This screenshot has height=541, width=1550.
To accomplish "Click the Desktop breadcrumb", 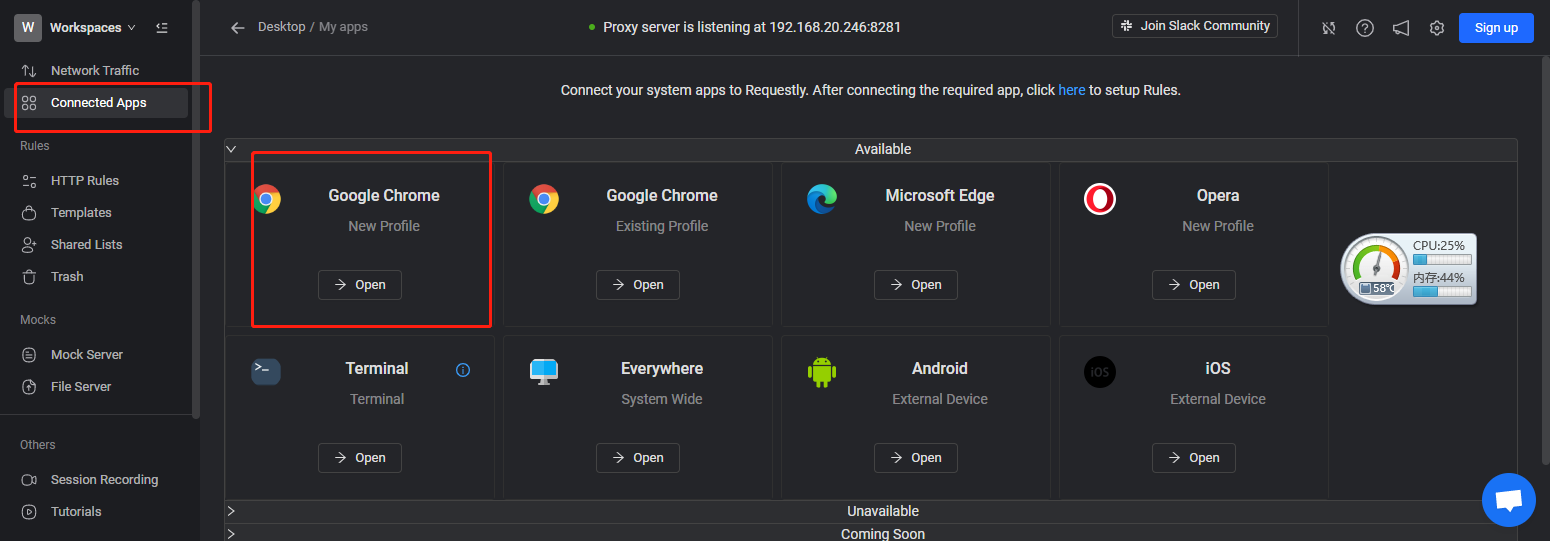I will 281,27.
